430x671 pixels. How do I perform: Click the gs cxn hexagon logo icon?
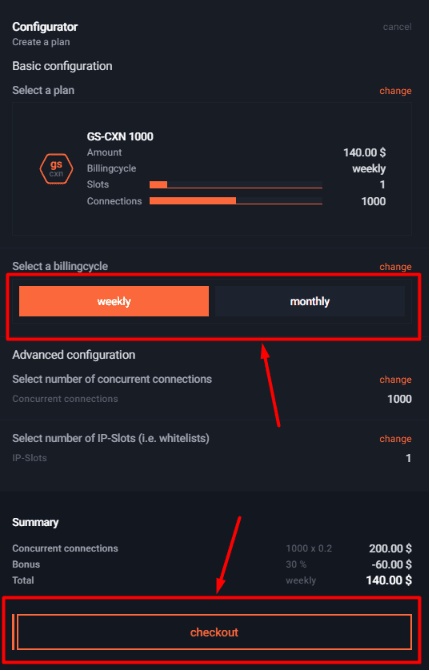pos(56,169)
